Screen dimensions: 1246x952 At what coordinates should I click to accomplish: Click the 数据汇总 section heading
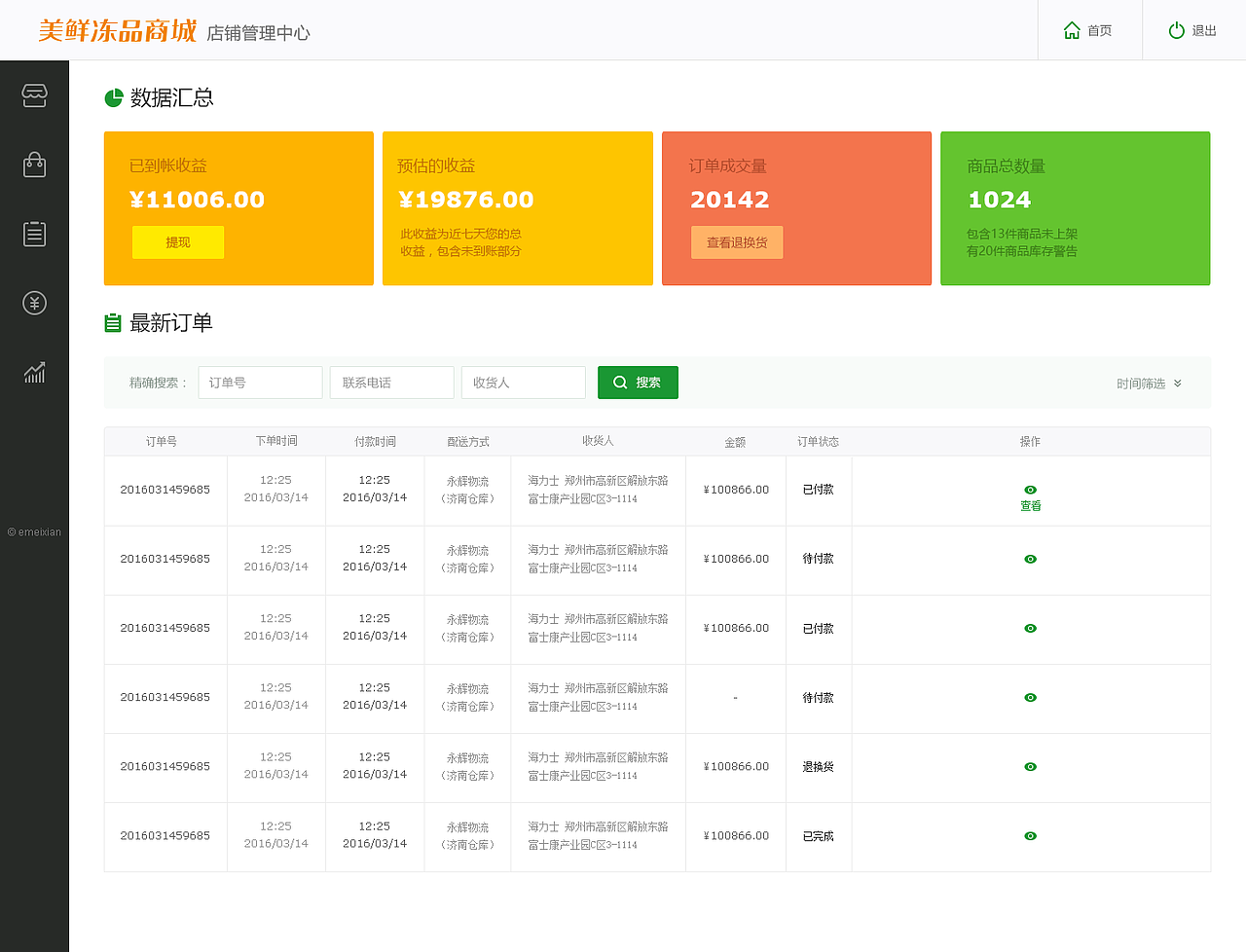point(171,97)
